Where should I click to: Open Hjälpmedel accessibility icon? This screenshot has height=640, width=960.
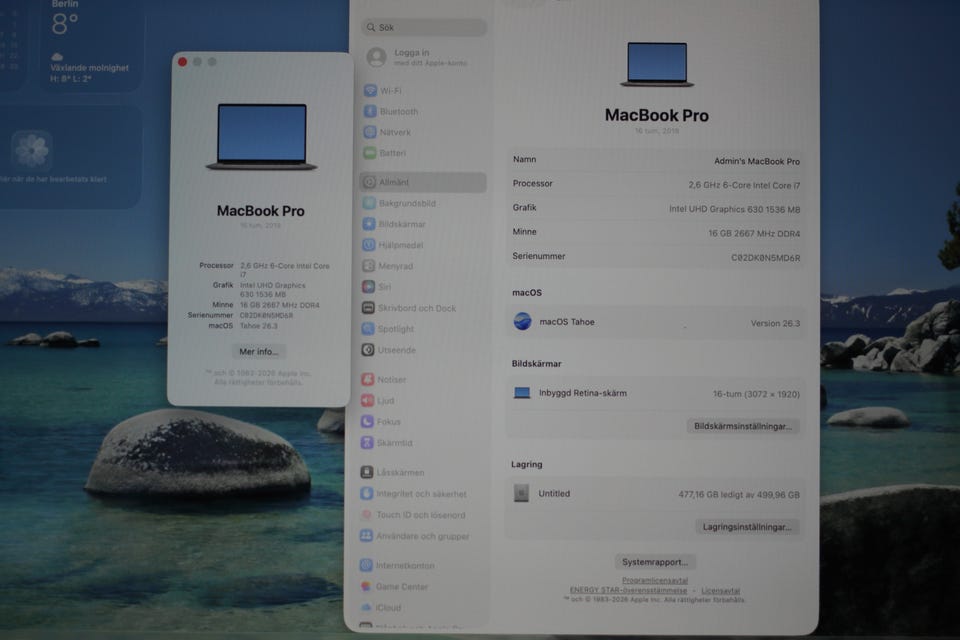click(369, 245)
